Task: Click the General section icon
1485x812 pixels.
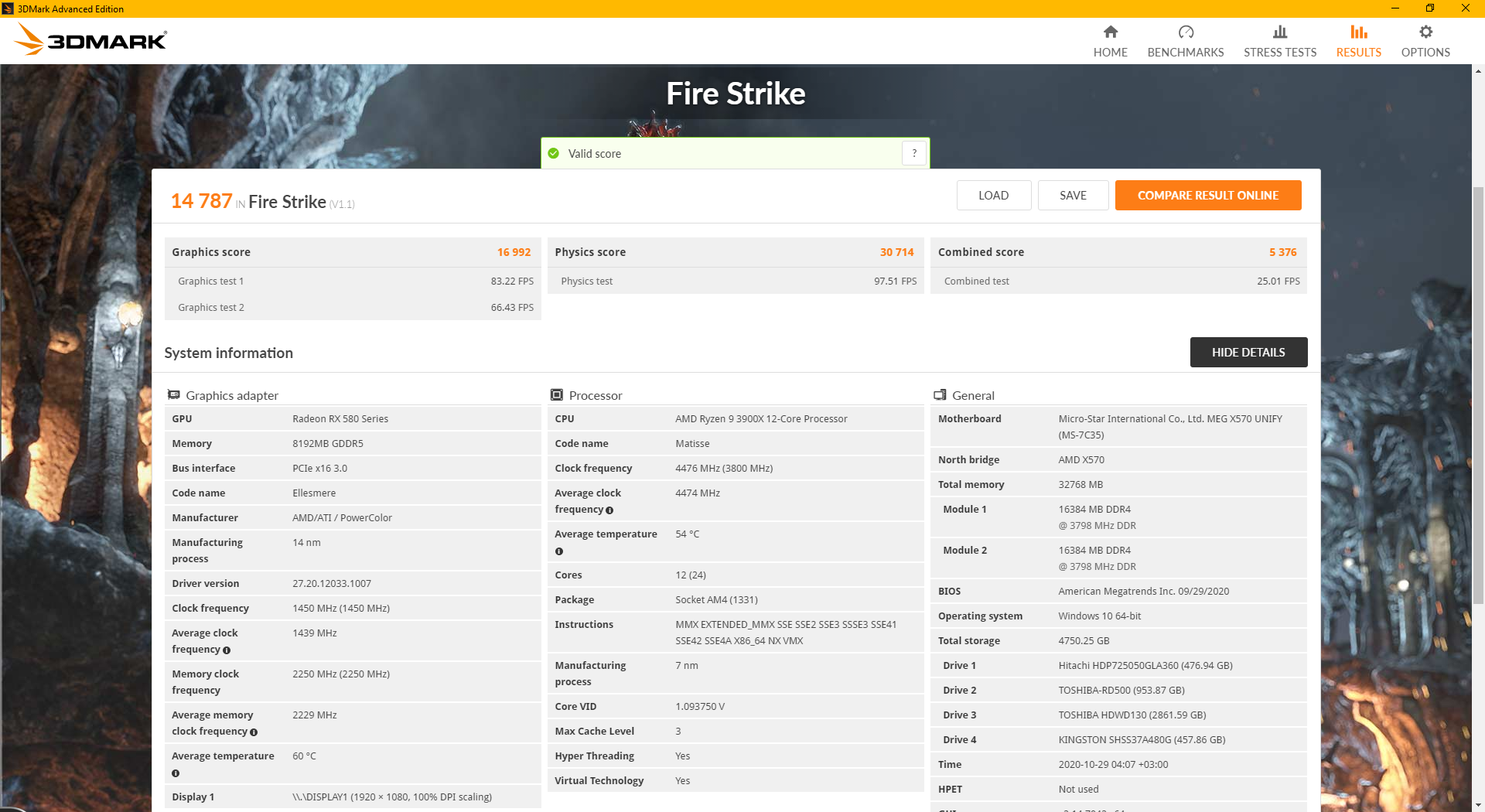Action: (x=940, y=395)
